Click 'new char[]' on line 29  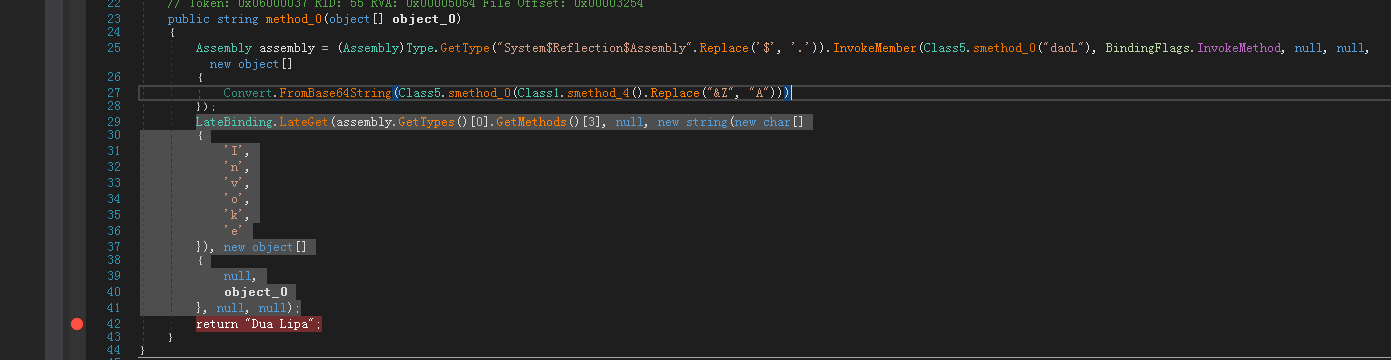tap(769, 121)
